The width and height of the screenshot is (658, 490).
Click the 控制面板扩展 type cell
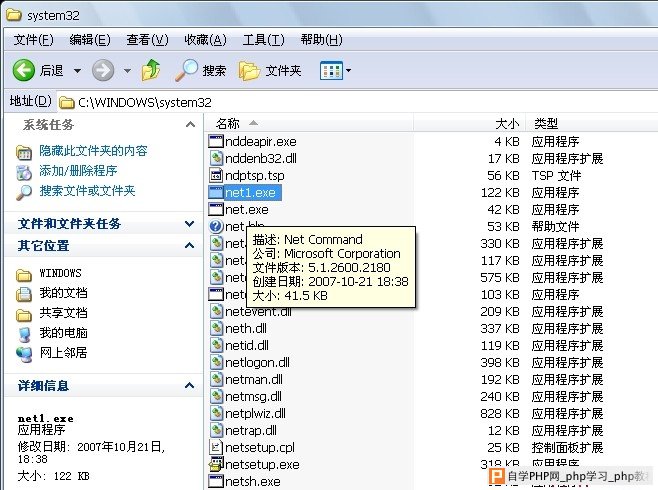click(x=567, y=448)
